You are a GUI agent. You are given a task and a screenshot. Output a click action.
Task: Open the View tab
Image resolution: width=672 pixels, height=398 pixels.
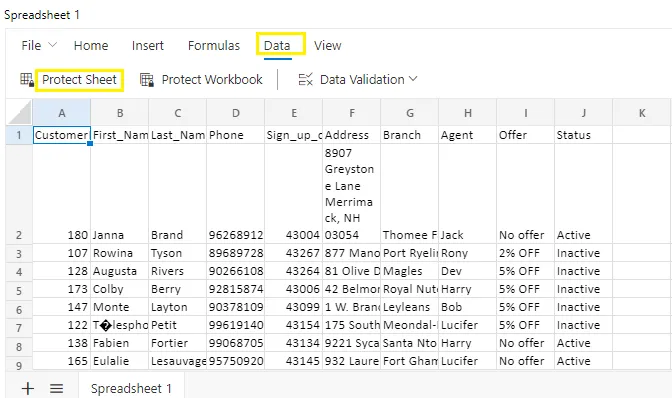coord(327,45)
